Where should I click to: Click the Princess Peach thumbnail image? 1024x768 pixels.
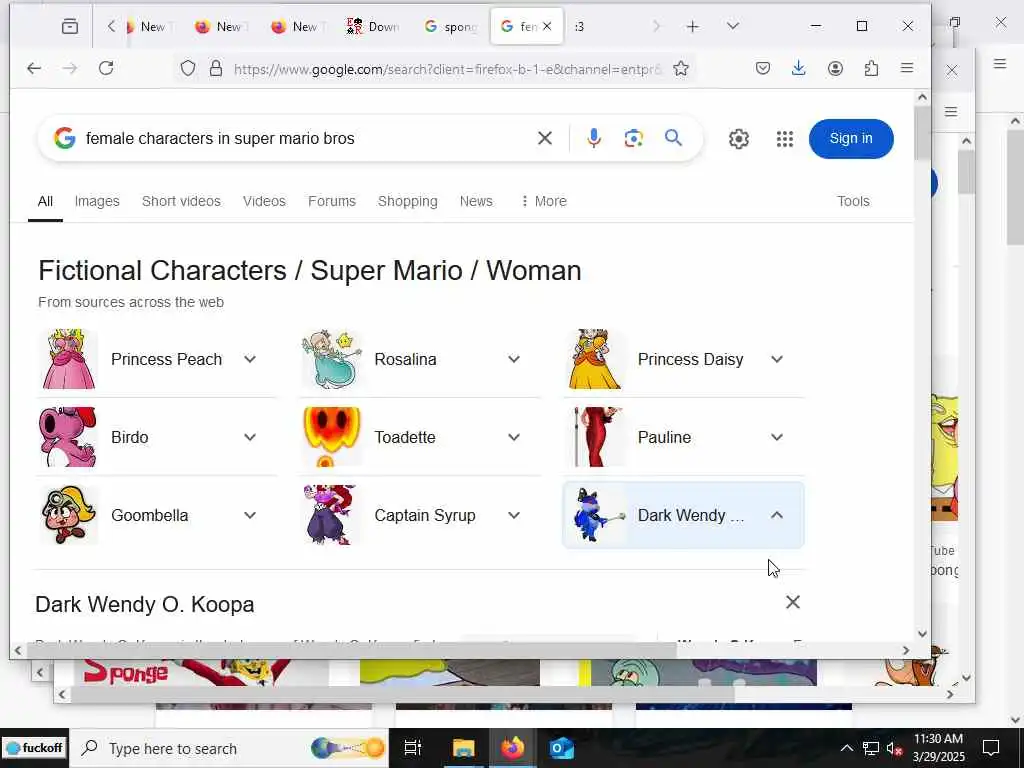[x=69, y=359]
